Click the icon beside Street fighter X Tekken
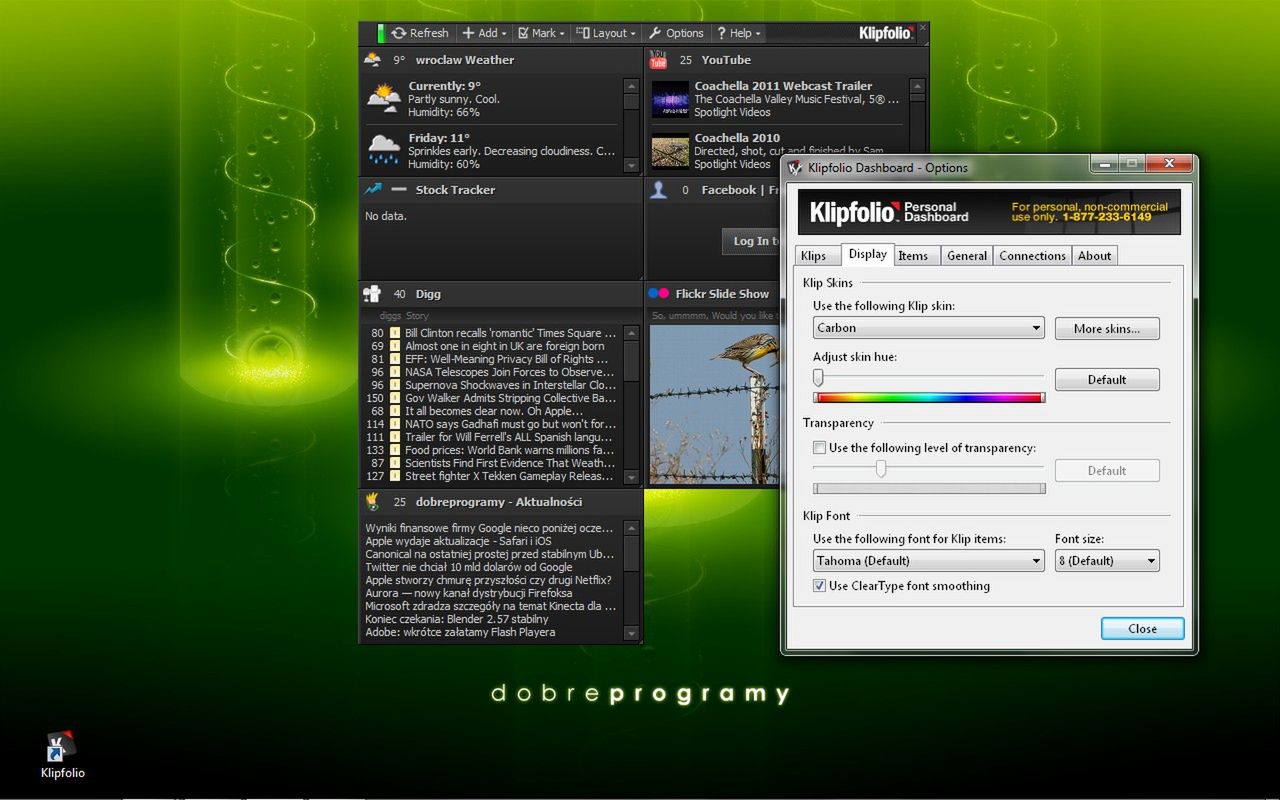The height and width of the screenshot is (800, 1280). tap(395, 476)
